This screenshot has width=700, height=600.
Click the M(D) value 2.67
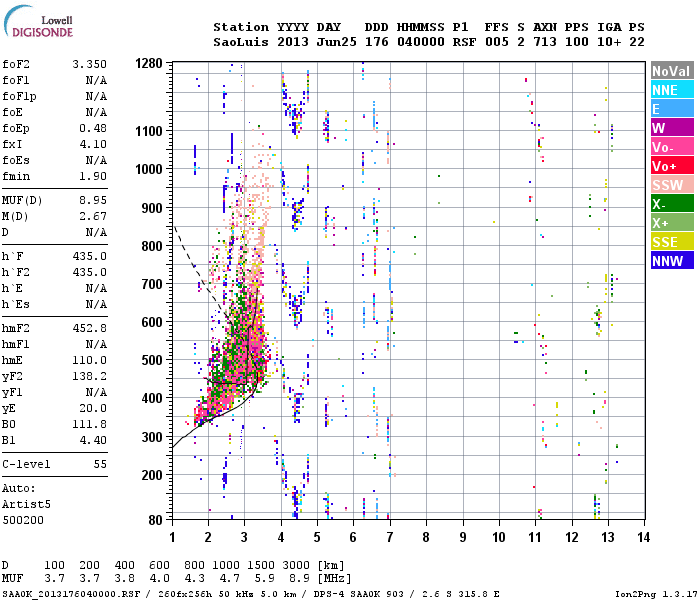point(93,216)
